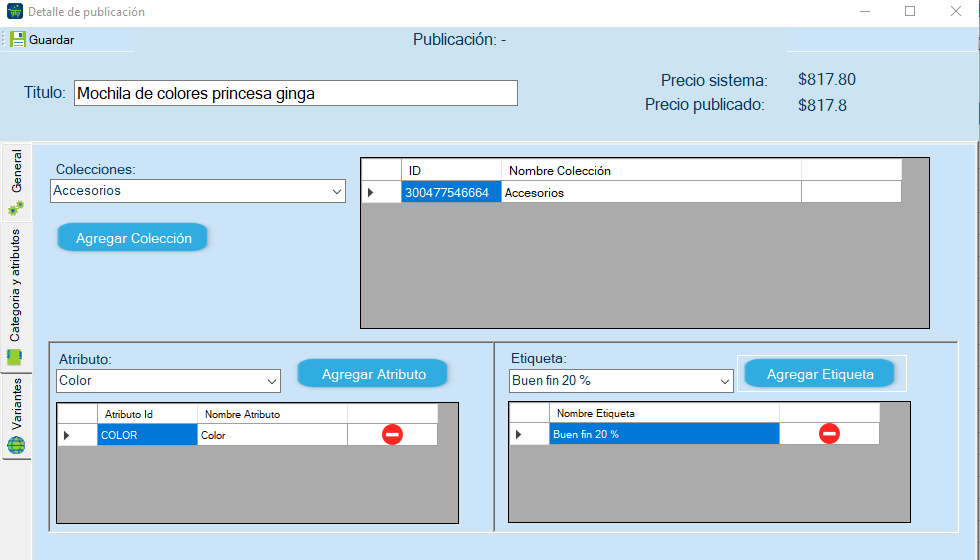Click the Agregar Etiqueta button
The height and width of the screenshot is (560, 980).
820,374
